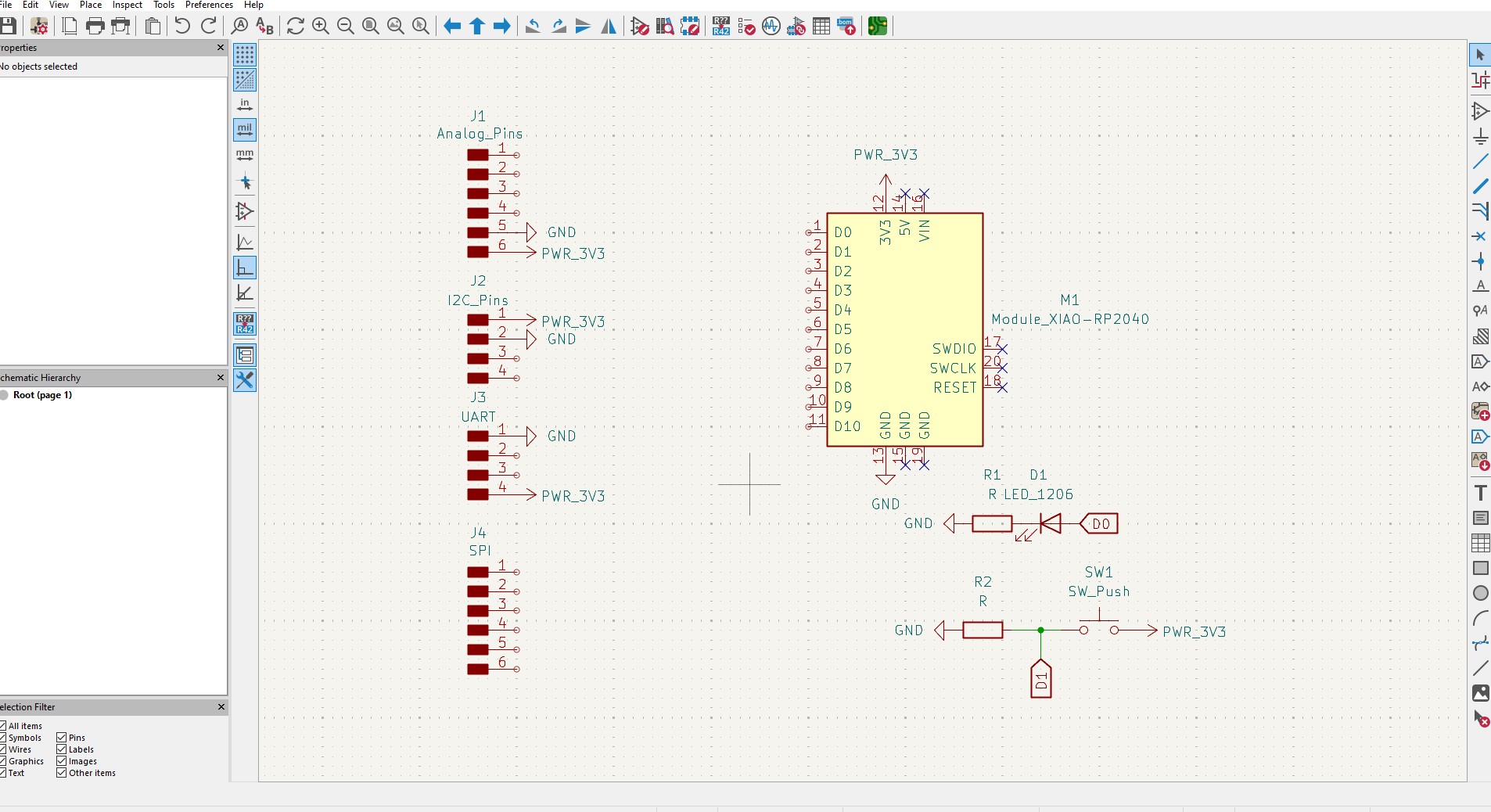Toggle the Symbols selection filter checkbox

point(3,738)
